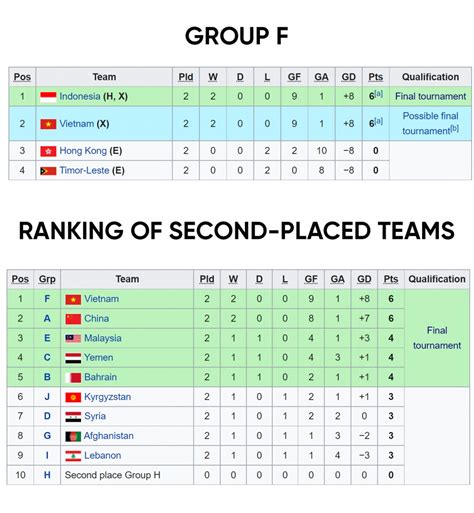Screen dimensions: 474x513
Task: Open the Indonesia team link
Action: coord(80,96)
